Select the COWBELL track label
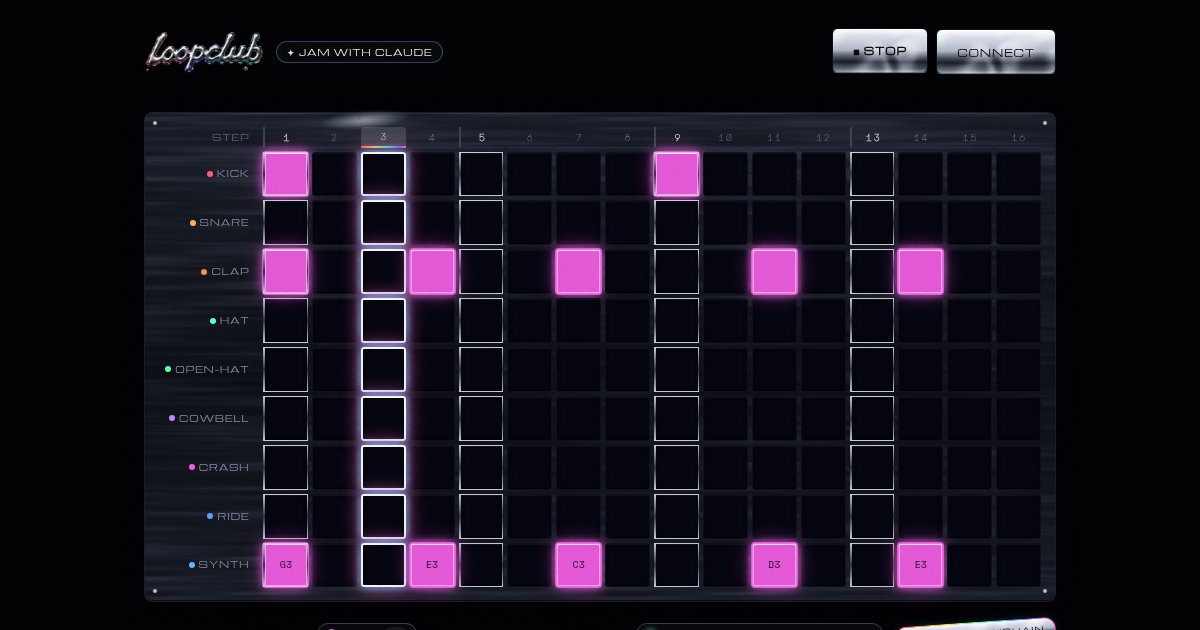 (214, 419)
